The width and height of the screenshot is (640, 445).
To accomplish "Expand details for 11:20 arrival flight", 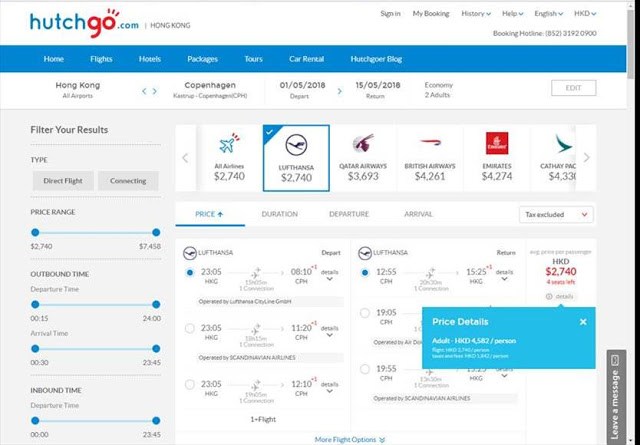I will [329, 331].
